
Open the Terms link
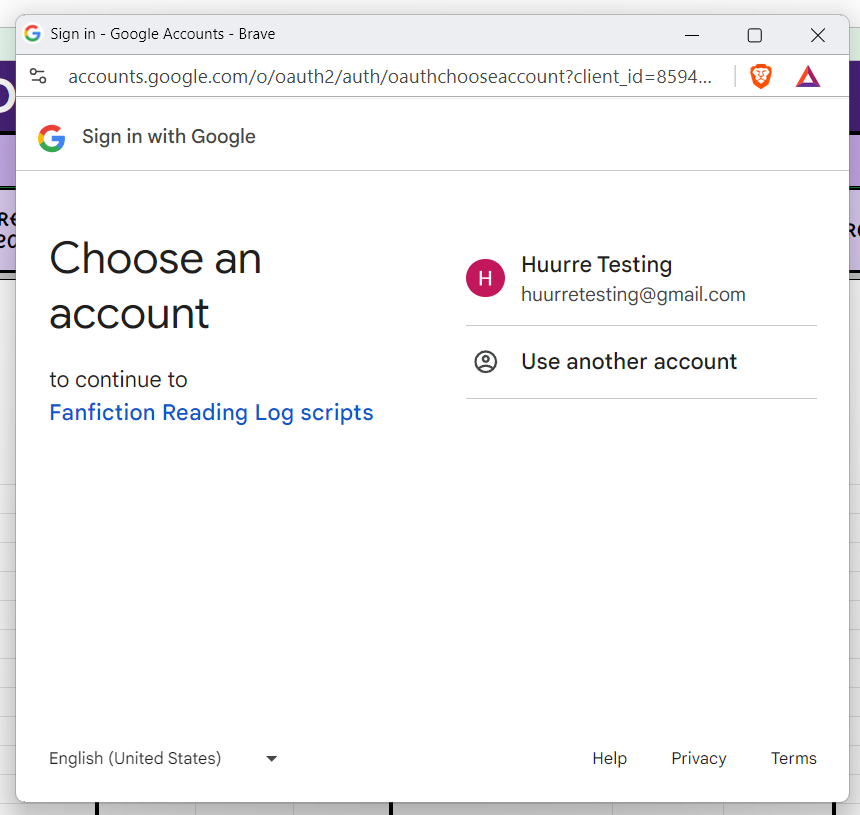(794, 758)
